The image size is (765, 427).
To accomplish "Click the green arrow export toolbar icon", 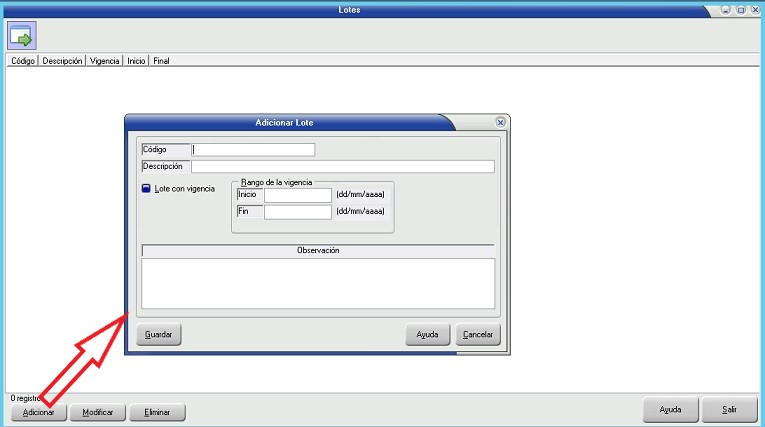I will pyautogui.click(x=21, y=37).
